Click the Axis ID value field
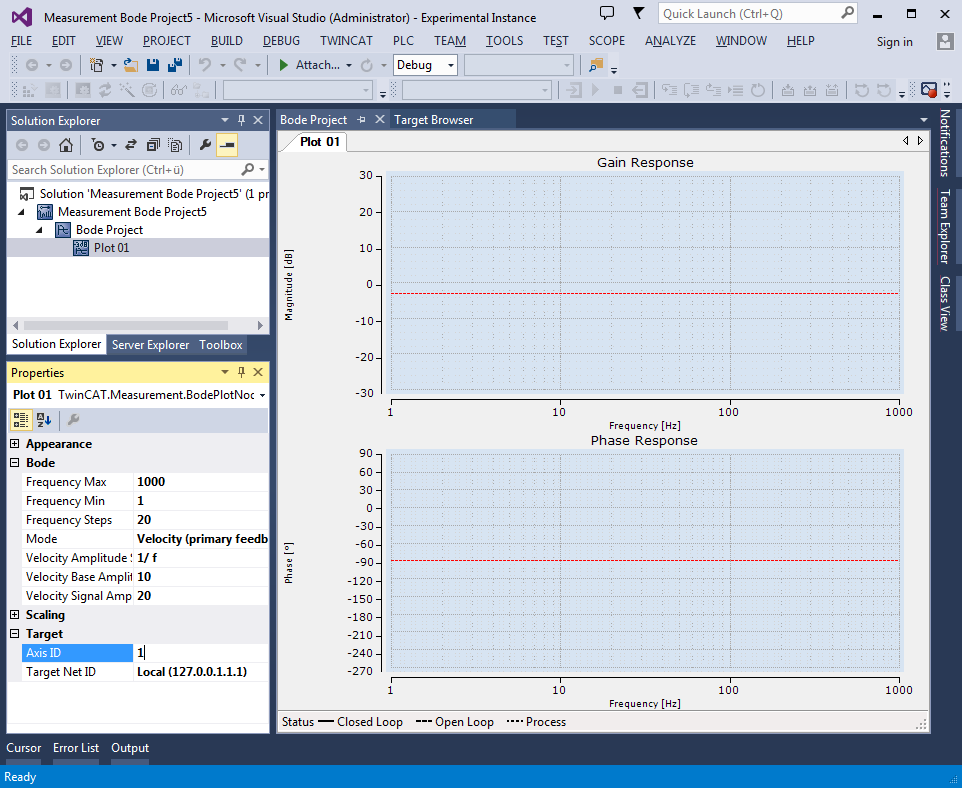 201,653
